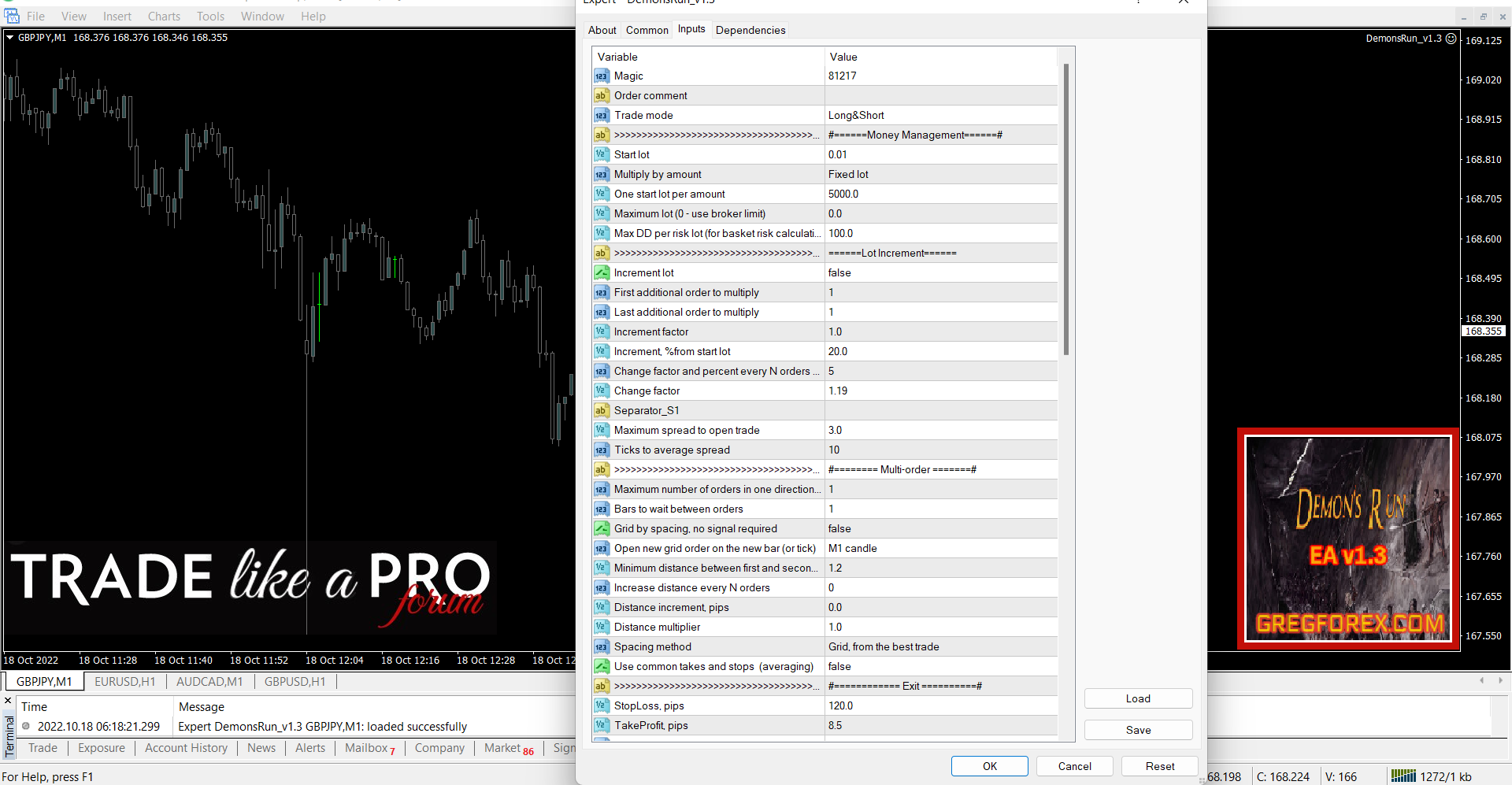The height and width of the screenshot is (785, 1512).
Task: Click the ab string icon beside Order comment
Action: tap(602, 95)
